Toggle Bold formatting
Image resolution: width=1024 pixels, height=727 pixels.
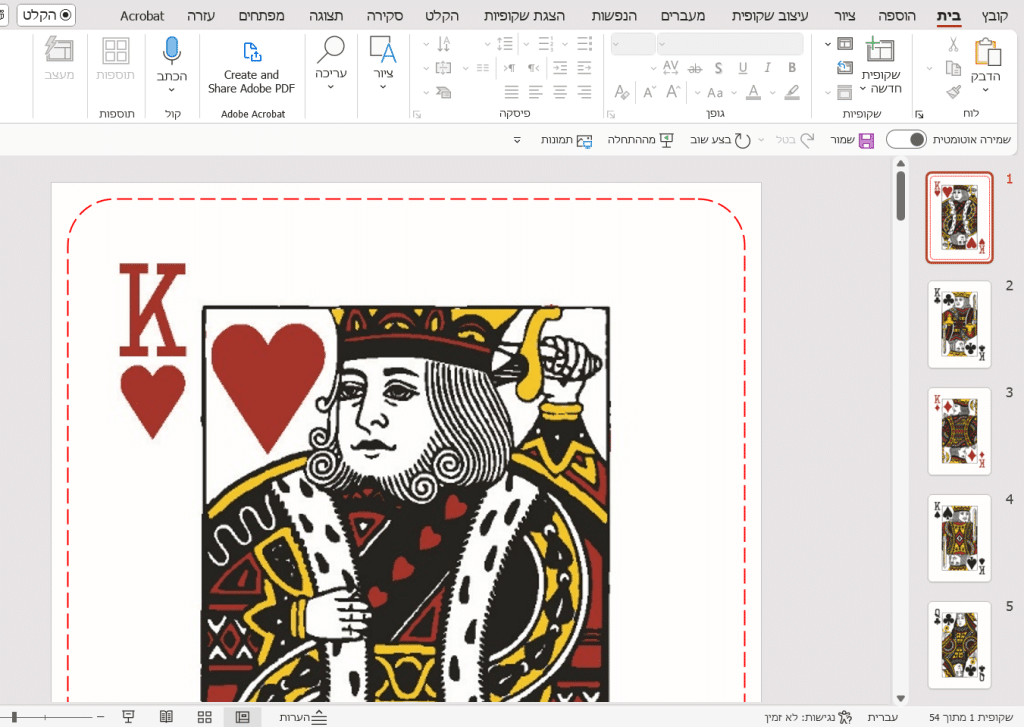tap(792, 67)
